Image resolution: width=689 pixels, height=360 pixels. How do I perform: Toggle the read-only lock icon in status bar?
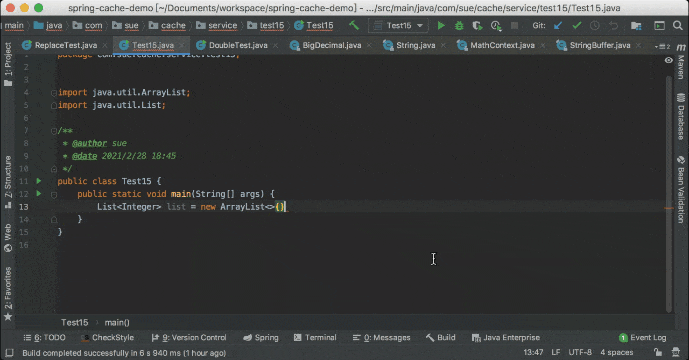658,352
